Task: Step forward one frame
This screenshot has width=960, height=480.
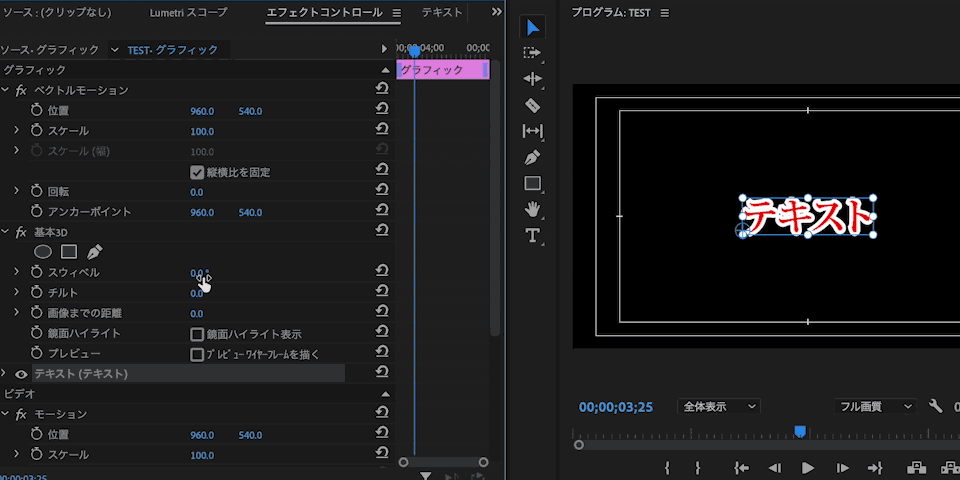Action: [x=842, y=468]
